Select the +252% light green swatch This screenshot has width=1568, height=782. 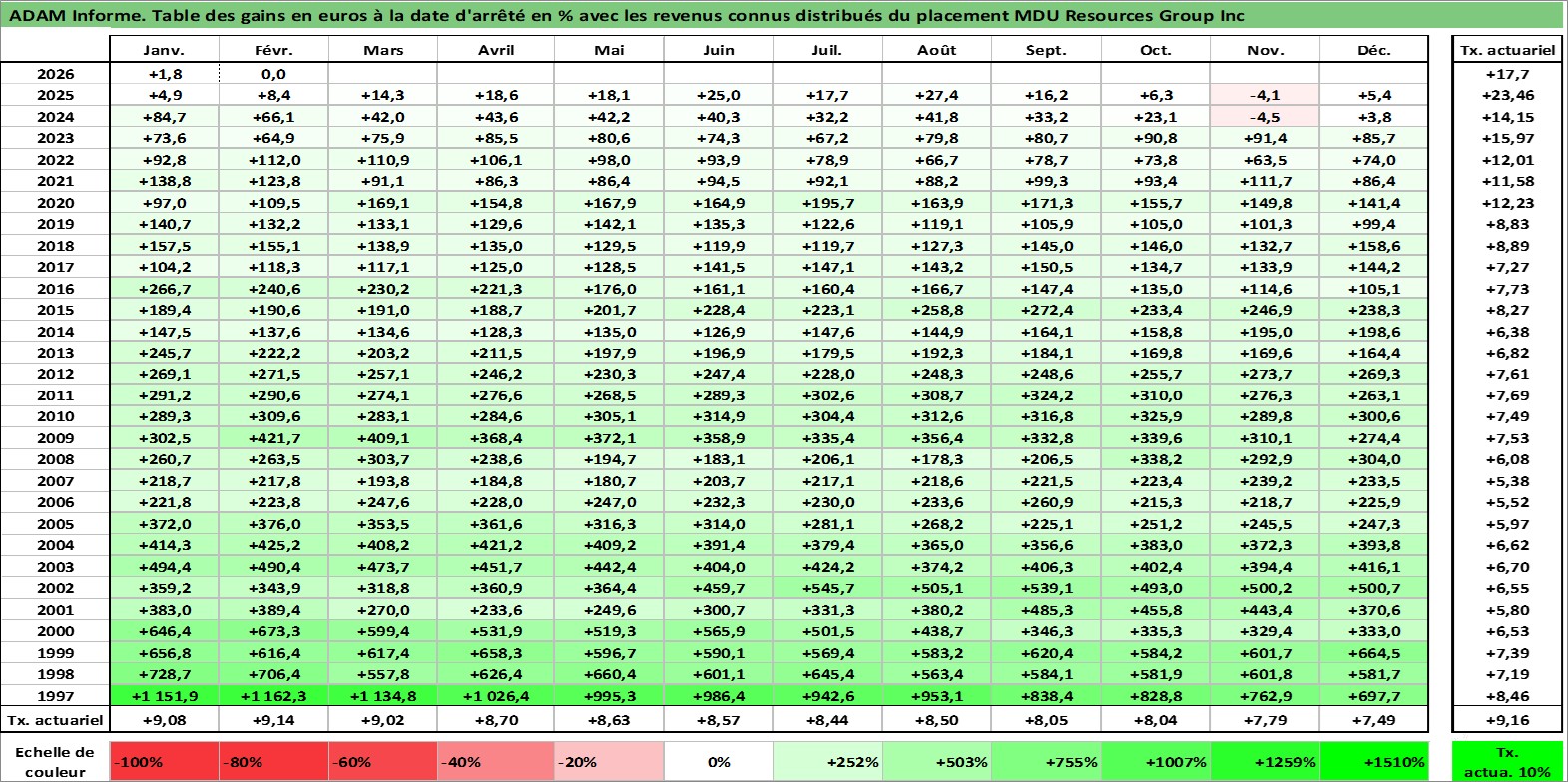827,761
